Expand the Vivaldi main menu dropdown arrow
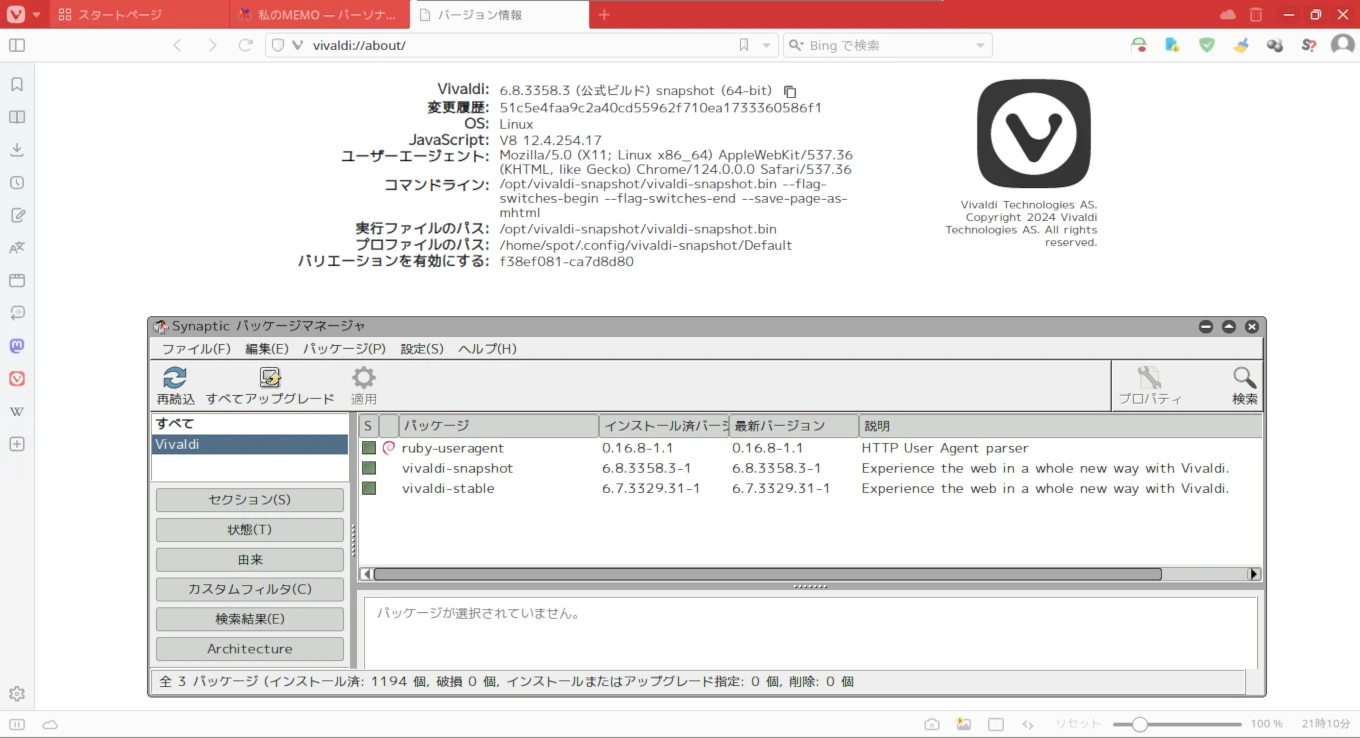The width and height of the screenshot is (1360, 738). point(36,15)
